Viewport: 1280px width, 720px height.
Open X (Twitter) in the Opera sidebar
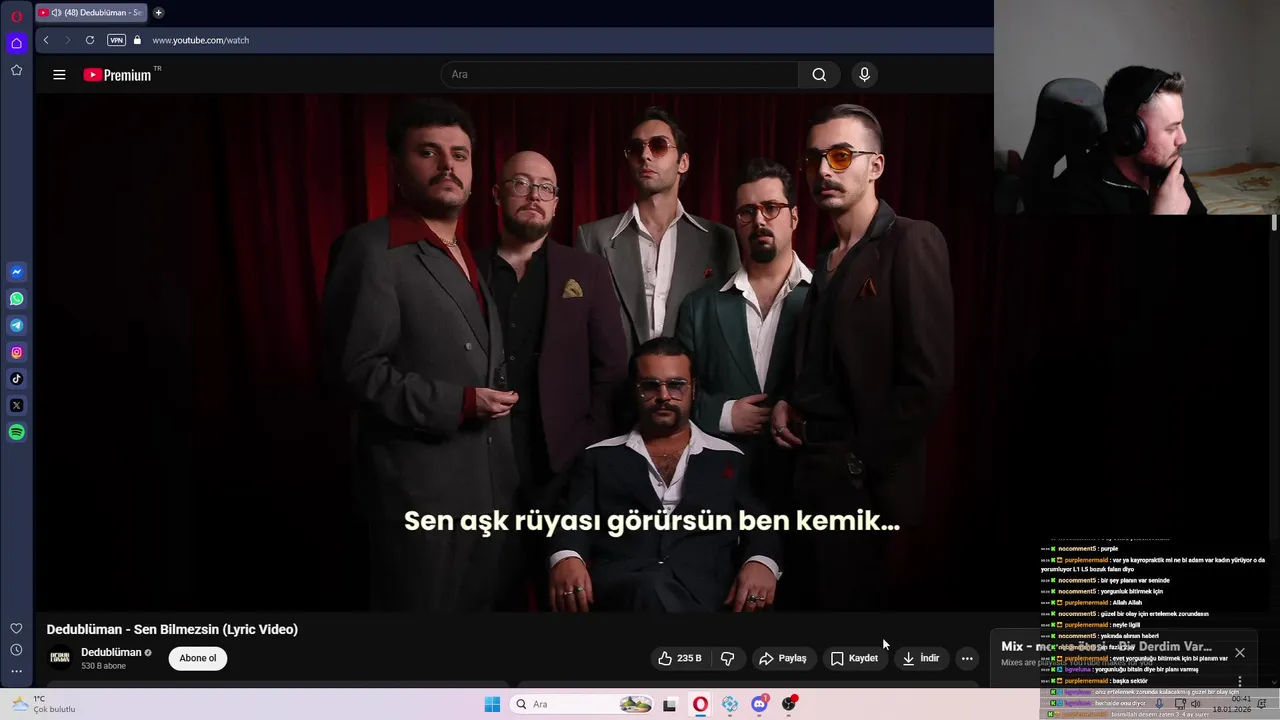16,405
